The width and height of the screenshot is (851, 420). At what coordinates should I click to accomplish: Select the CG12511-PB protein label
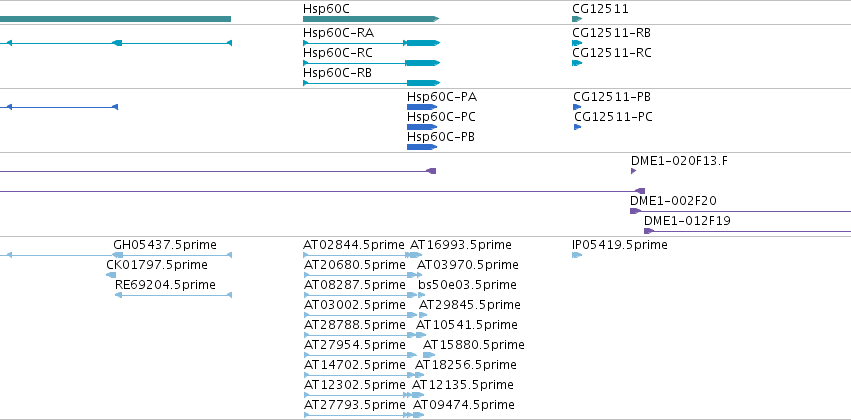[612, 97]
